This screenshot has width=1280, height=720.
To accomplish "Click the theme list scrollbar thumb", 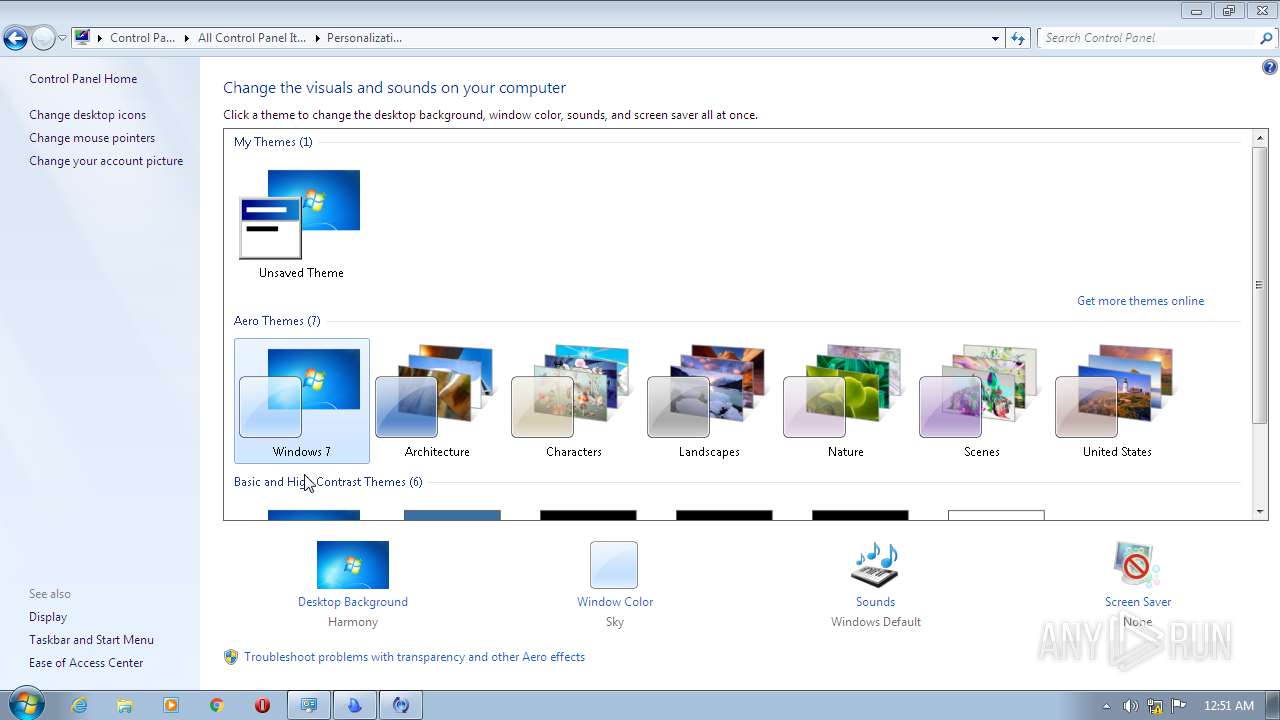I will pos(1260,285).
